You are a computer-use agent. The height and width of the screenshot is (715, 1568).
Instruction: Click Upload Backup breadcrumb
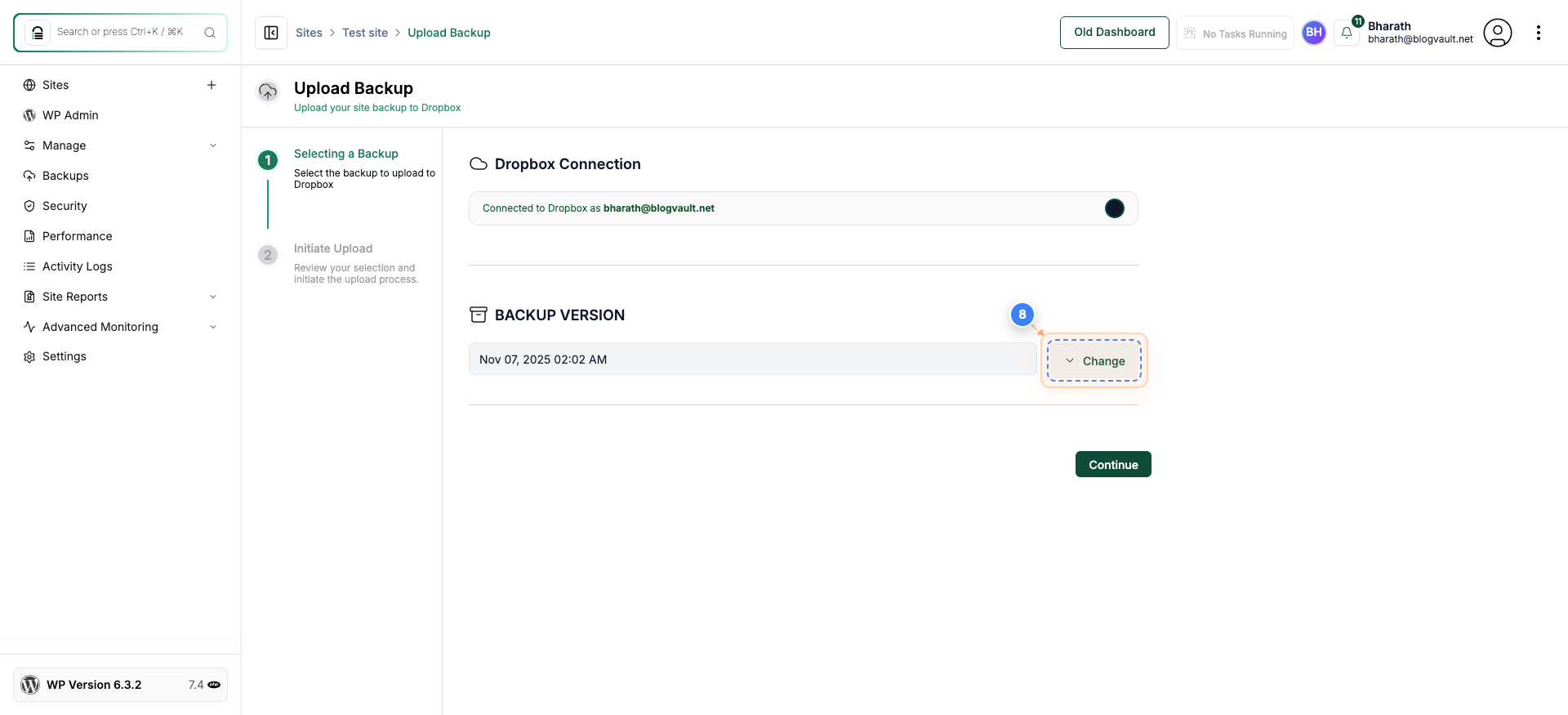click(x=449, y=33)
